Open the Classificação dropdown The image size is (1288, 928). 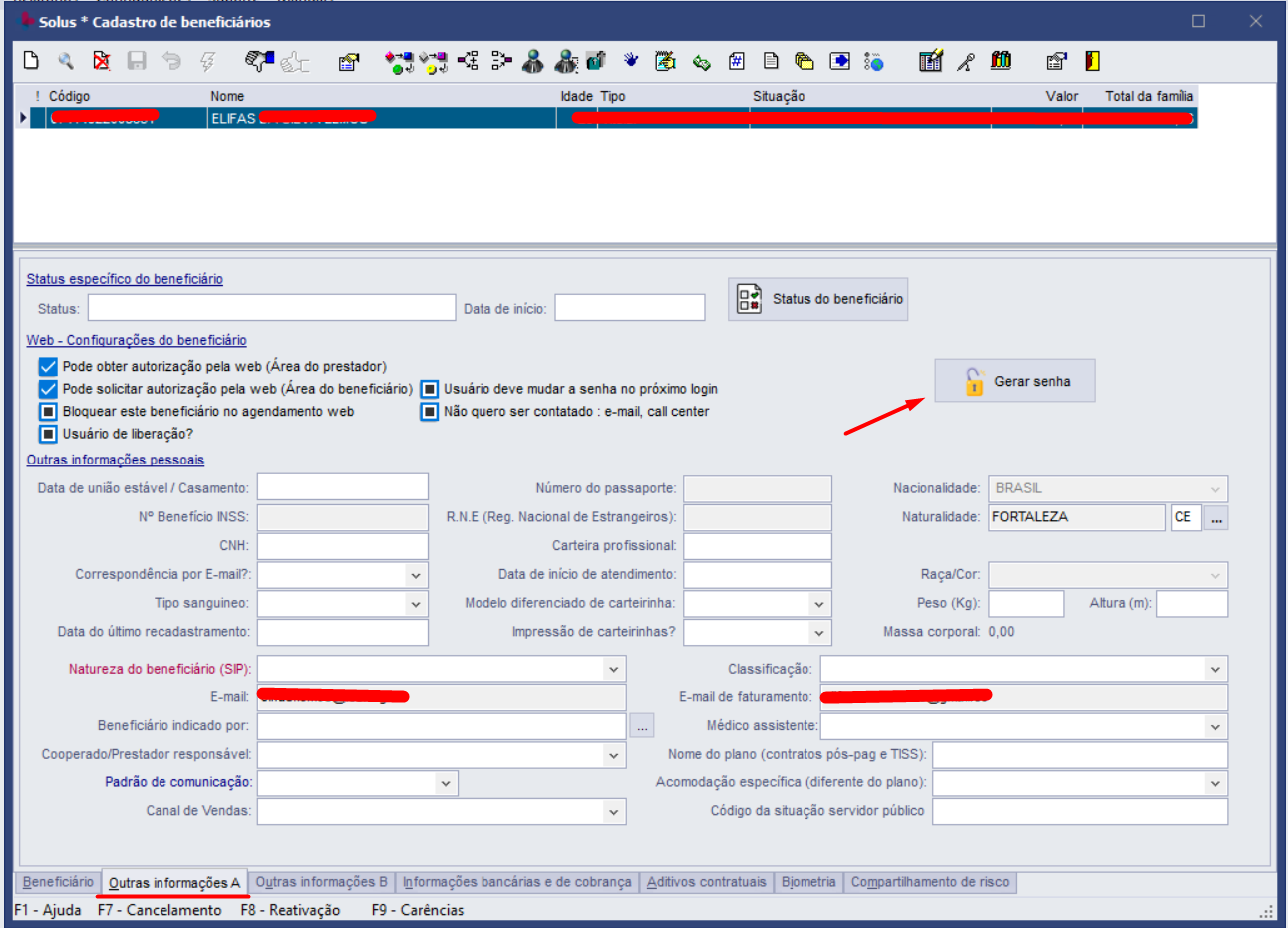[1215, 669]
